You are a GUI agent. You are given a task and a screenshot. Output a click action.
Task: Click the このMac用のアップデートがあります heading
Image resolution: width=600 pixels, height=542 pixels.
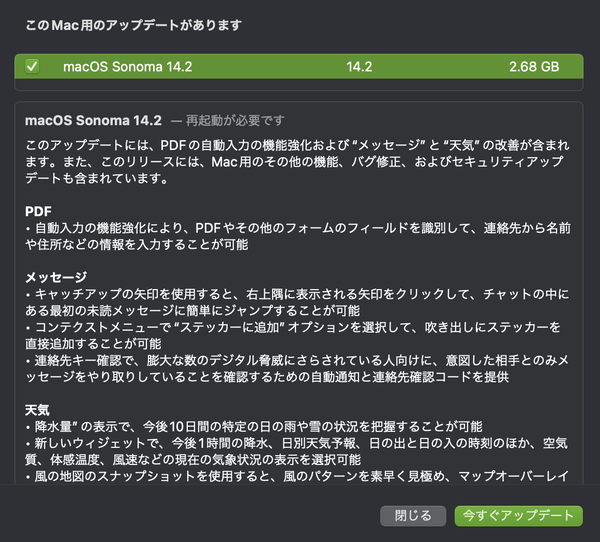tap(134, 25)
